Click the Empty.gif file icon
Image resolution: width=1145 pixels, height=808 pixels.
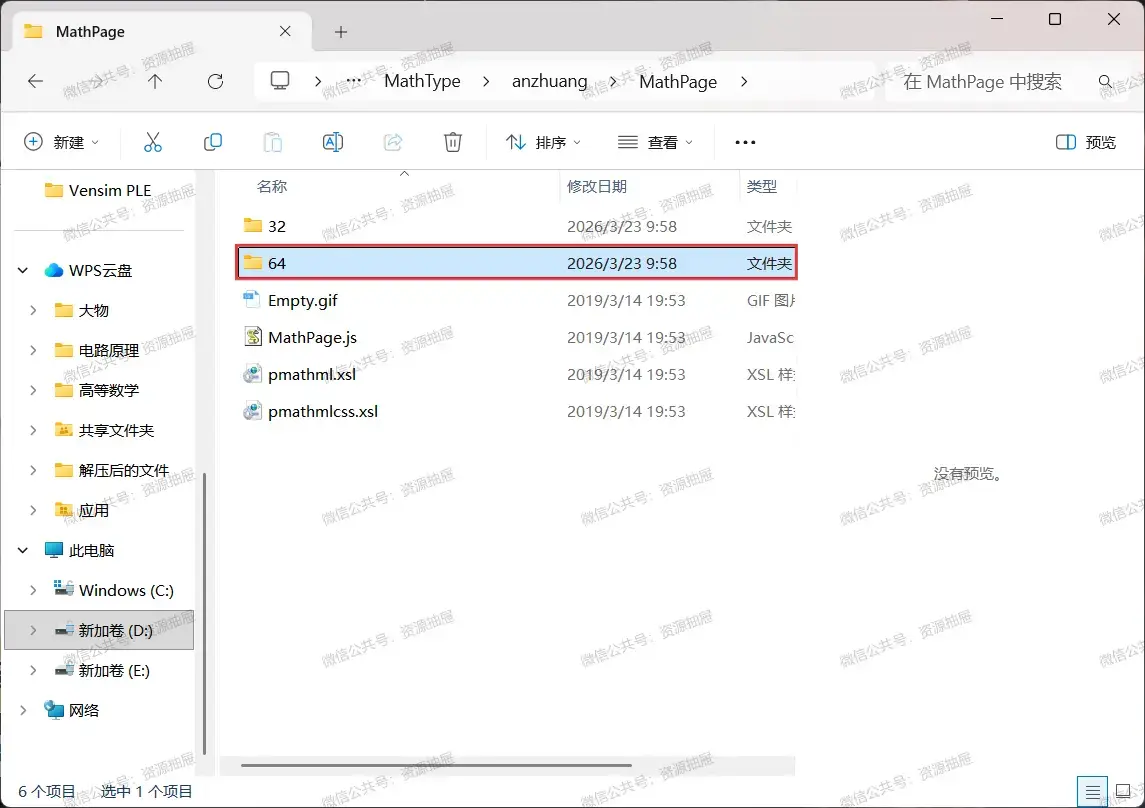pyautogui.click(x=253, y=299)
